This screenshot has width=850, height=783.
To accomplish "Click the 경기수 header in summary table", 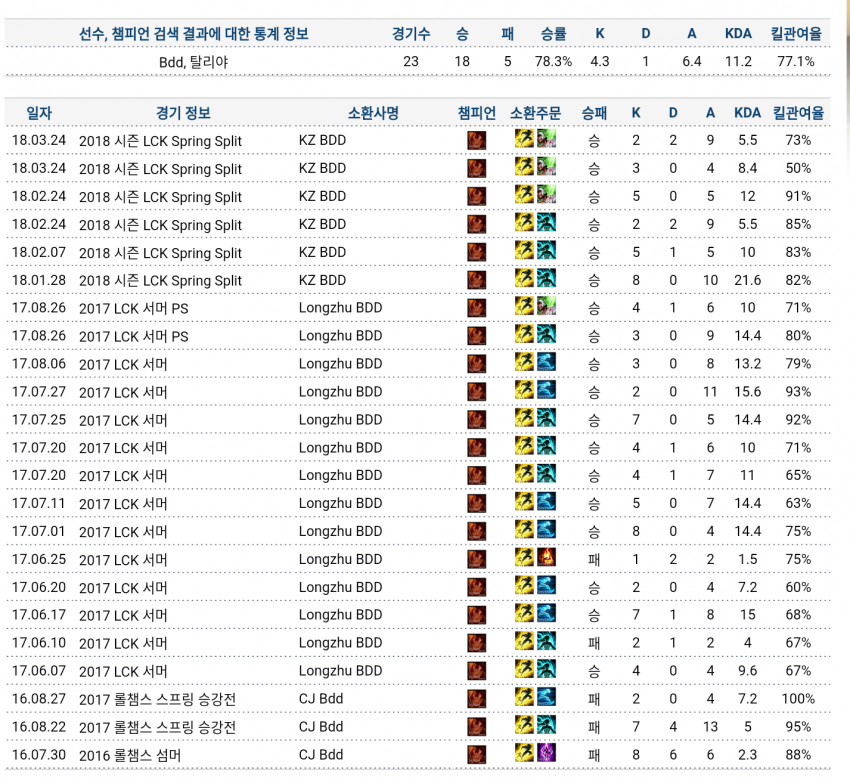I will [411, 34].
